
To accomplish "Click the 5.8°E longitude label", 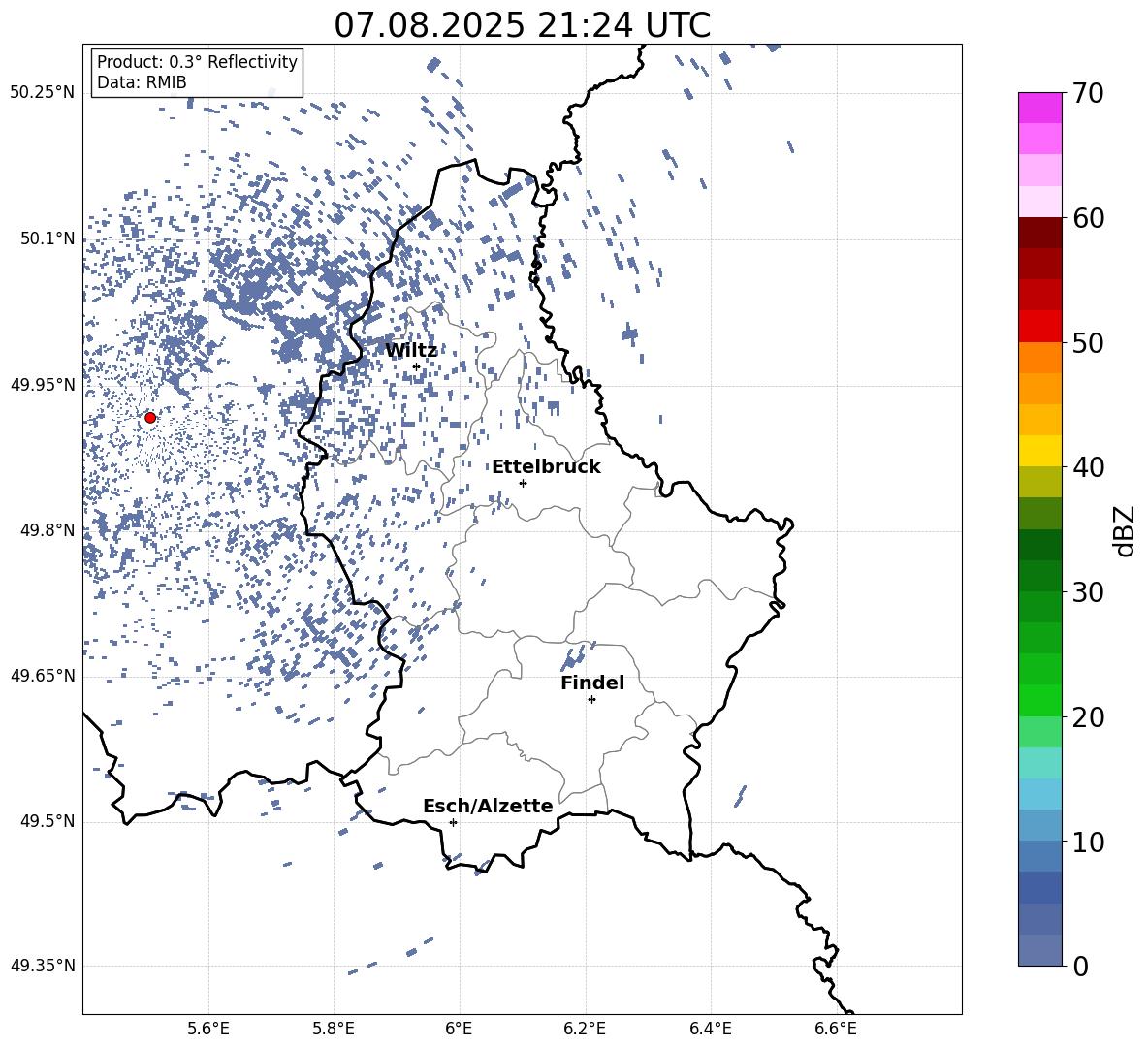I will point(334,1029).
